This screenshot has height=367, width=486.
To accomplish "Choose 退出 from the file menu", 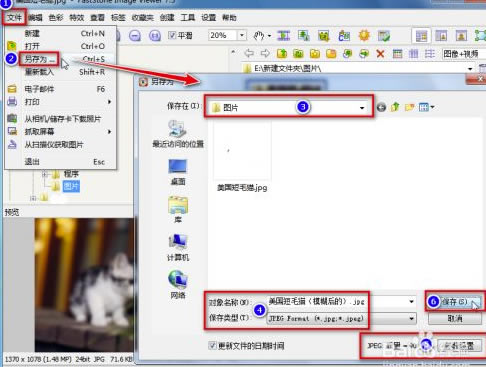I will 61,162.
